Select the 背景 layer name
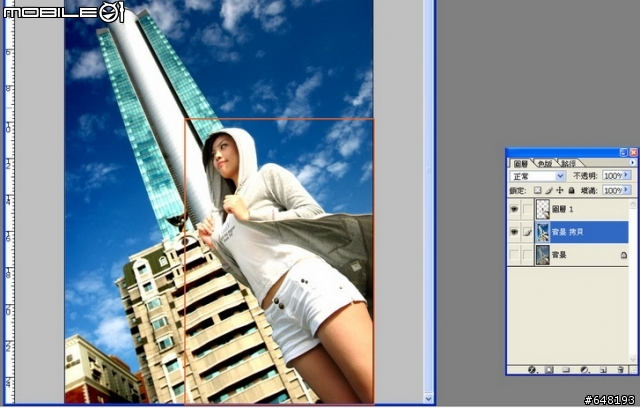 click(x=559, y=255)
